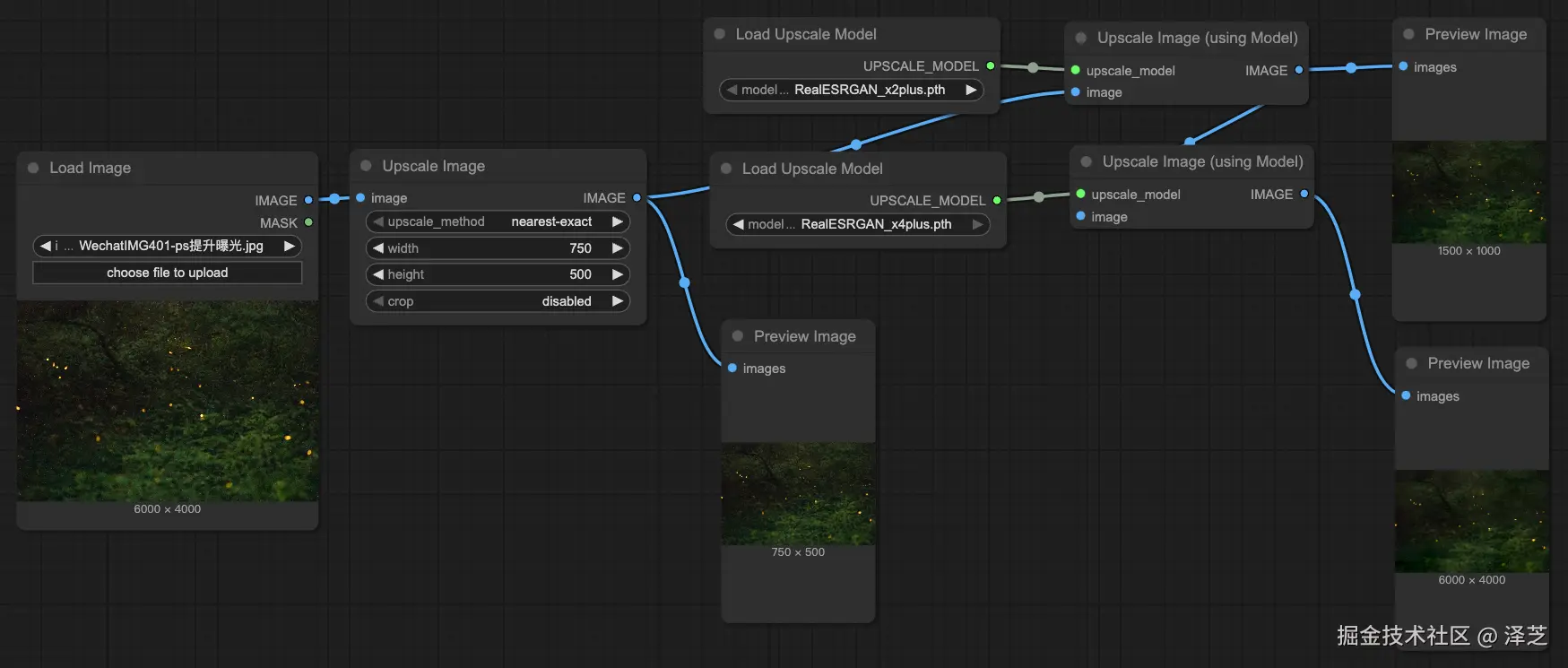Click the right arrow of the WechatIMG401 image selector

[x=289, y=246]
